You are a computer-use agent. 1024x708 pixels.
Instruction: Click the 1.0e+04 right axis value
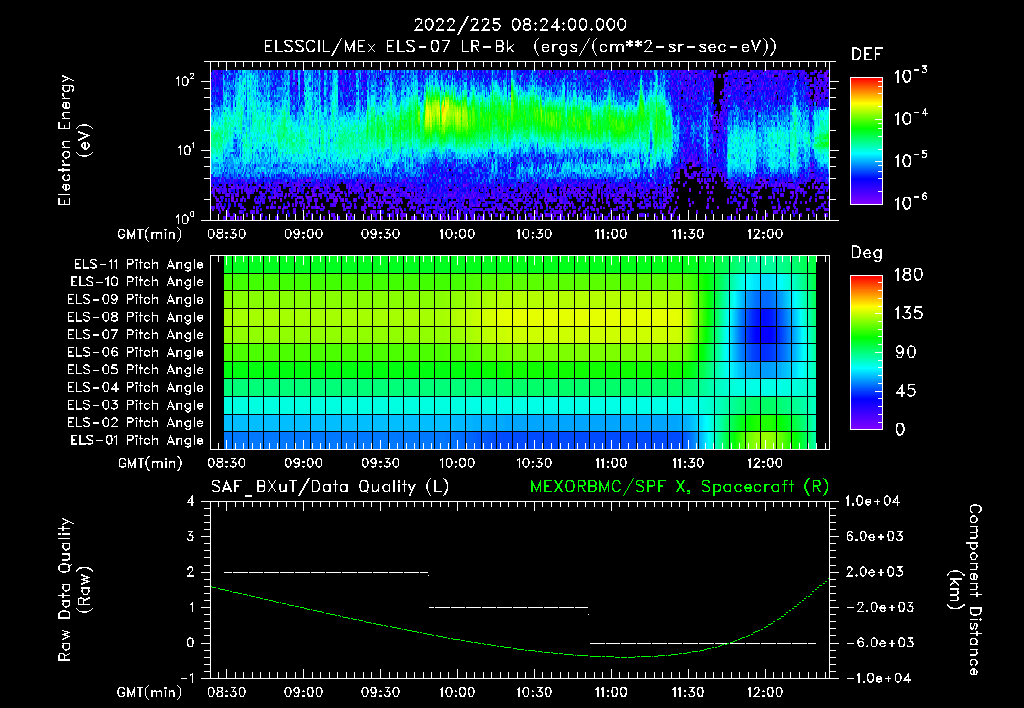[872, 501]
